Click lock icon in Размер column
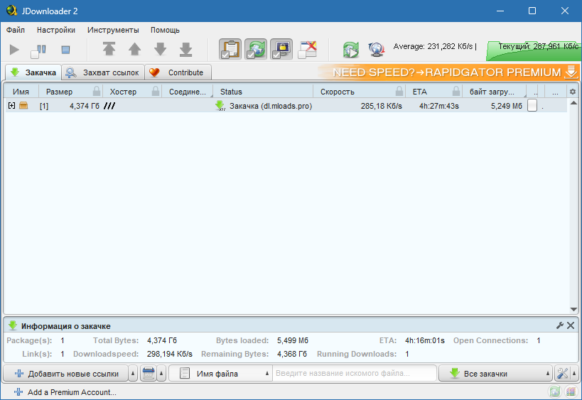Image resolution: width=582 pixels, height=400 pixels. (x=97, y=91)
